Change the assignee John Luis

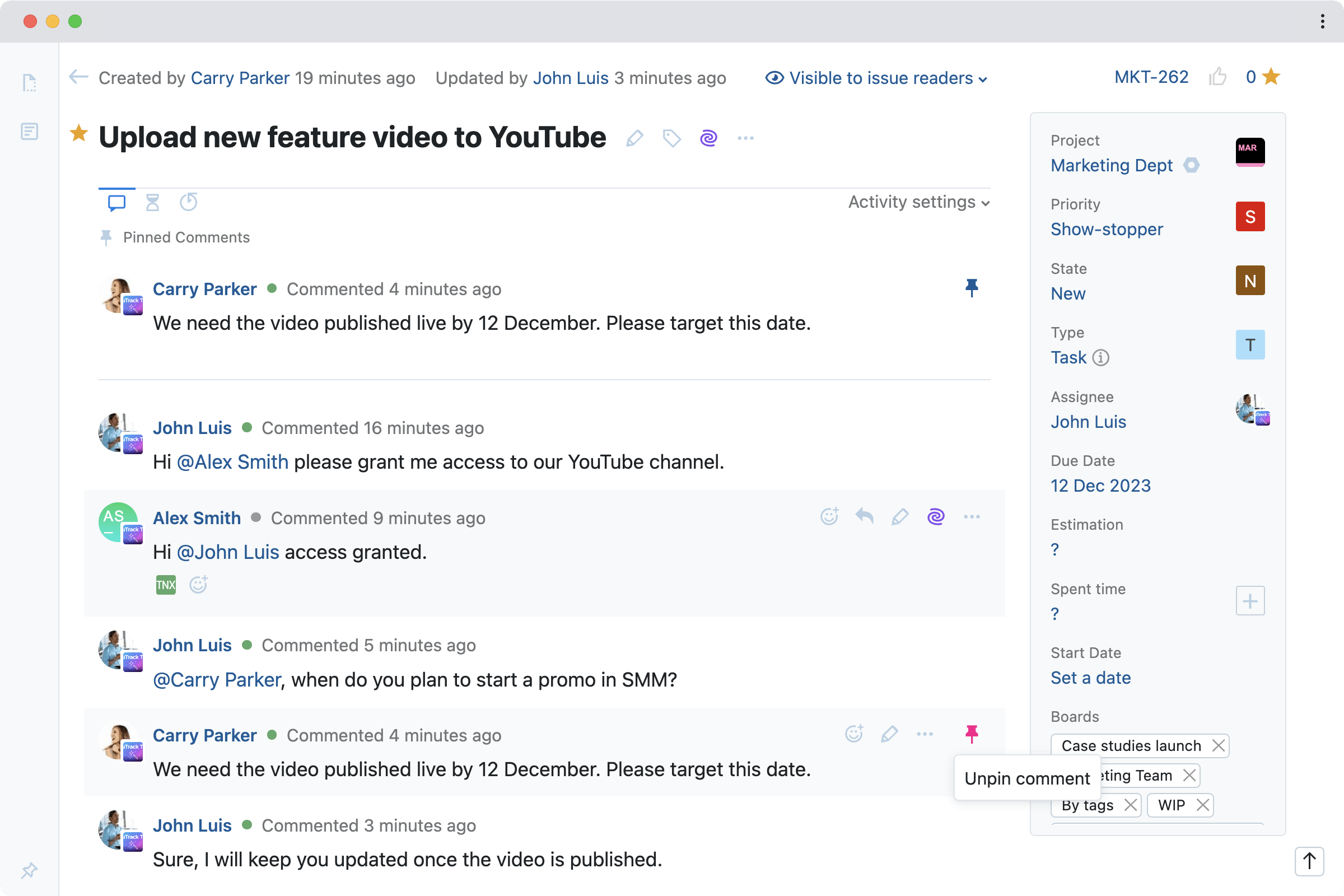(1089, 422)
